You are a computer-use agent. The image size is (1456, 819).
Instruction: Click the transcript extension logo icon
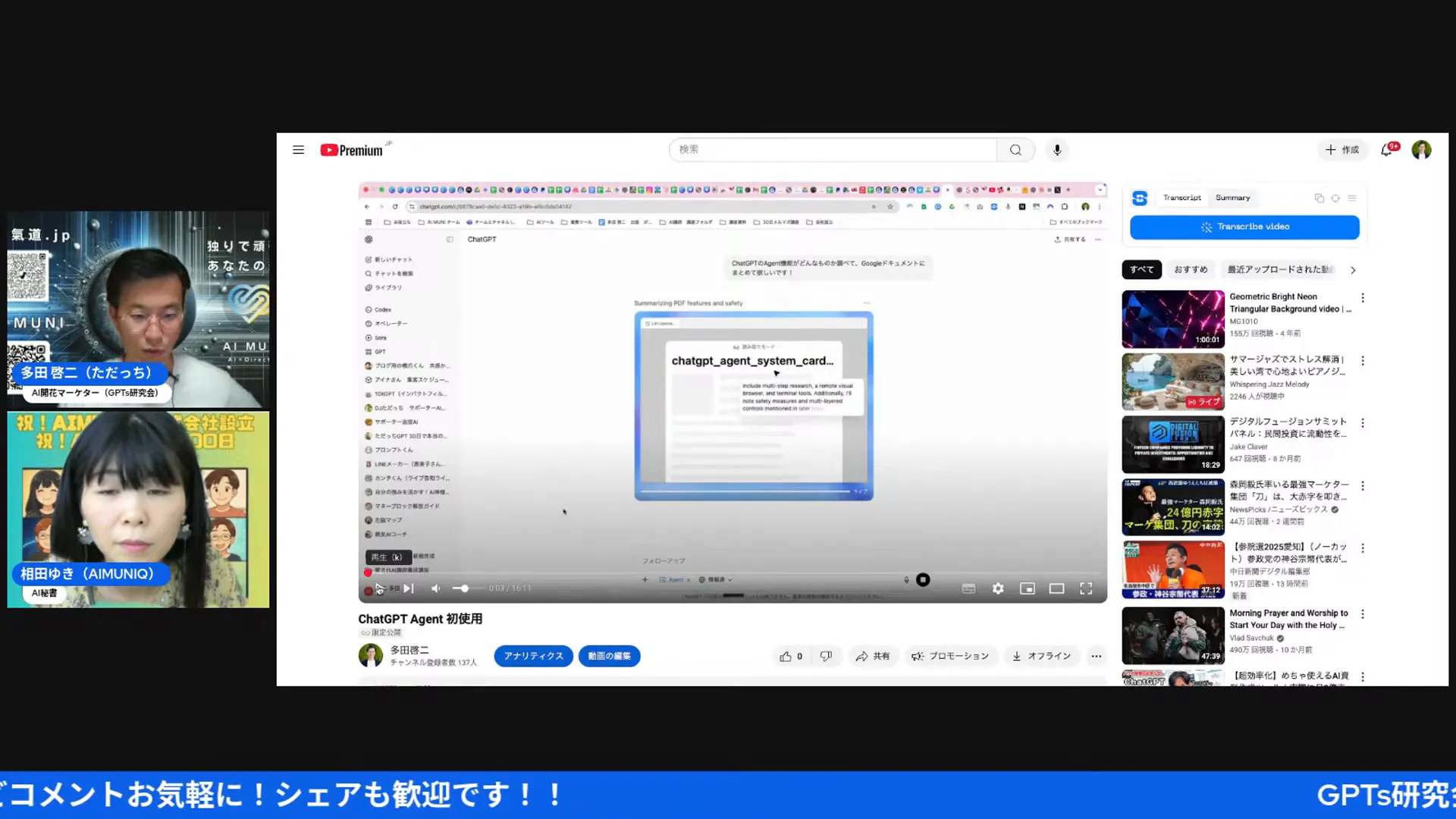tap(1140, 198)
